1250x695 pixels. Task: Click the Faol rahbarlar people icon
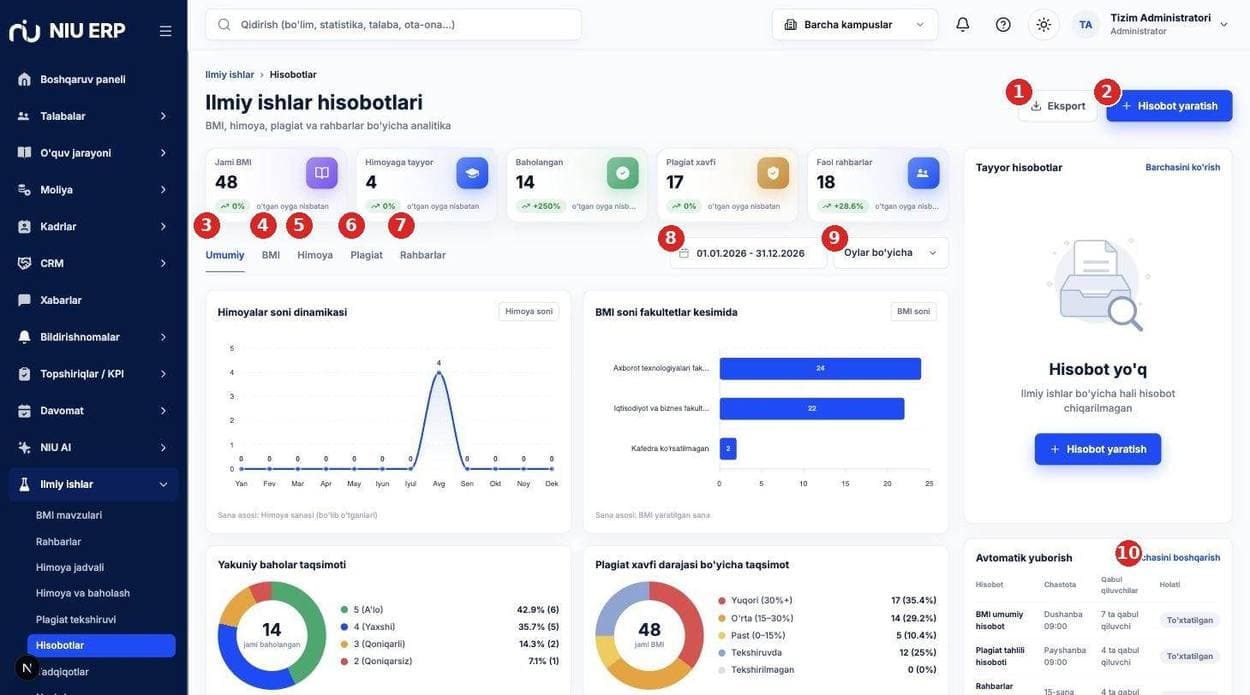tap(923, 173)
